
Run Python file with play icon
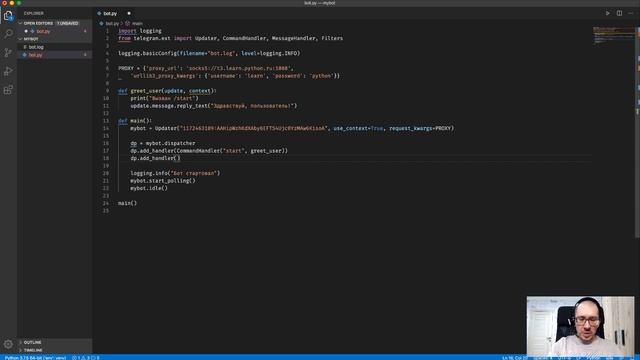pyautogui.click(x=607, y=13)
